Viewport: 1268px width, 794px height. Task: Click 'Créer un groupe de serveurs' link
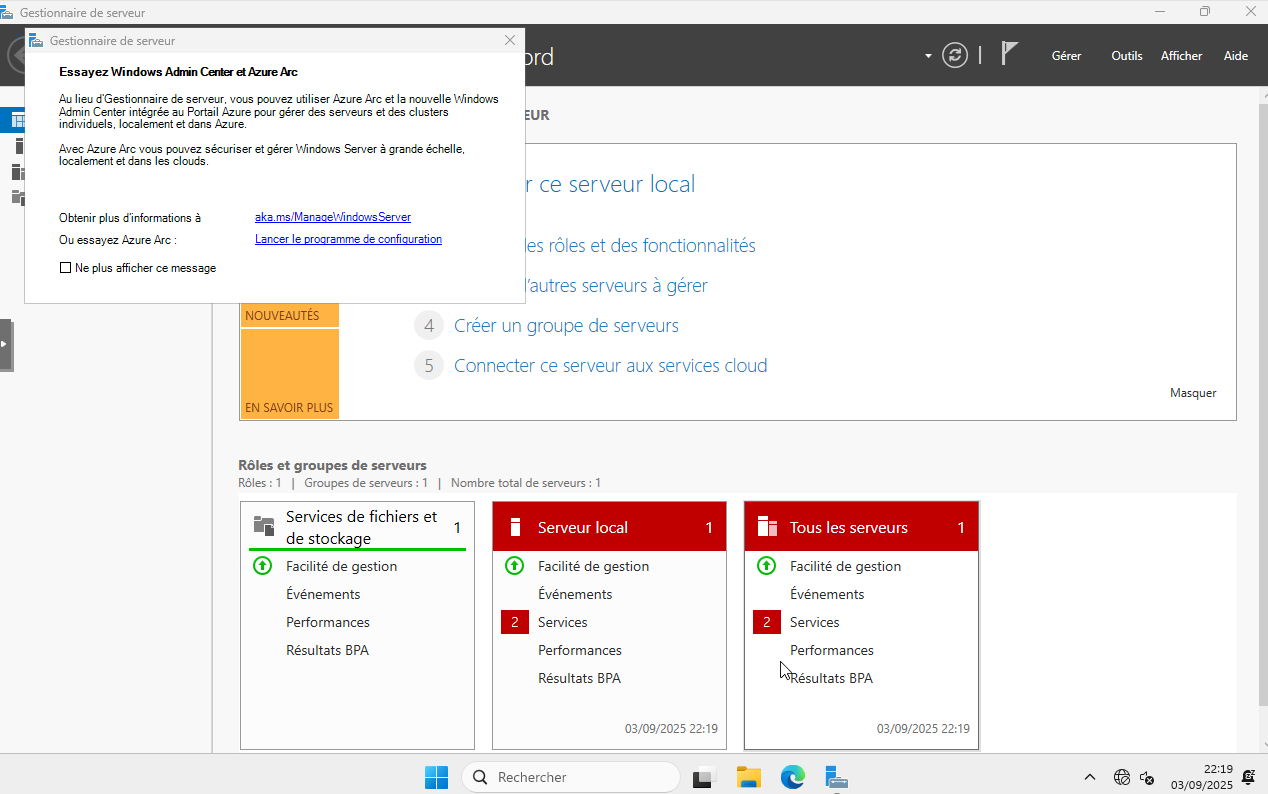(566, 326)
